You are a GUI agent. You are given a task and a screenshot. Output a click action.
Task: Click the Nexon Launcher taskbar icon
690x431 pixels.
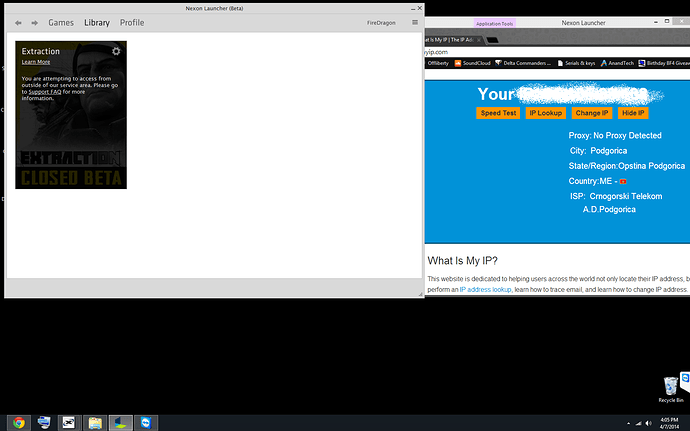click(119, 421)
